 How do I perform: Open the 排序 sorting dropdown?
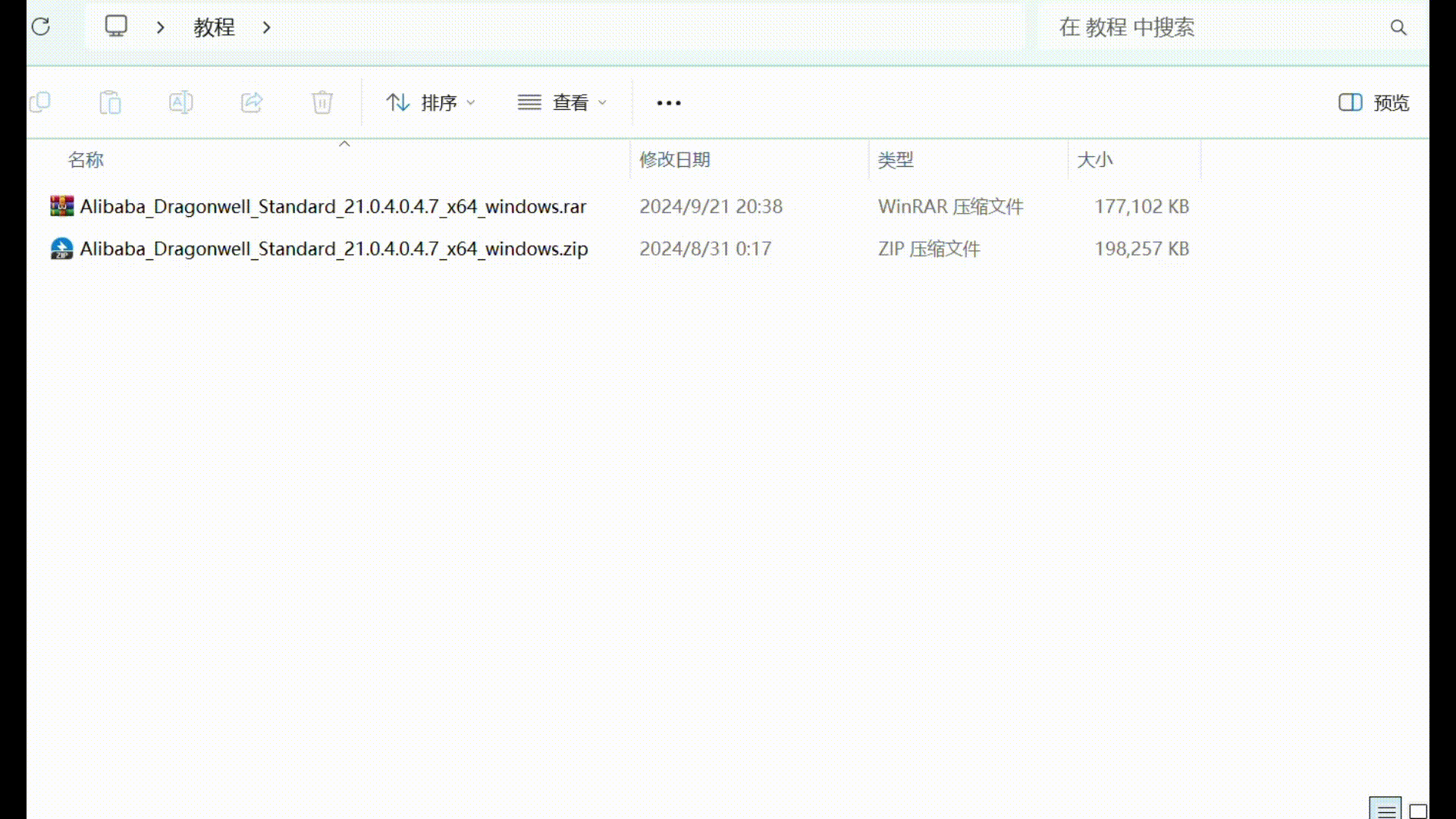pyautogui.click(x=429, y=102)
